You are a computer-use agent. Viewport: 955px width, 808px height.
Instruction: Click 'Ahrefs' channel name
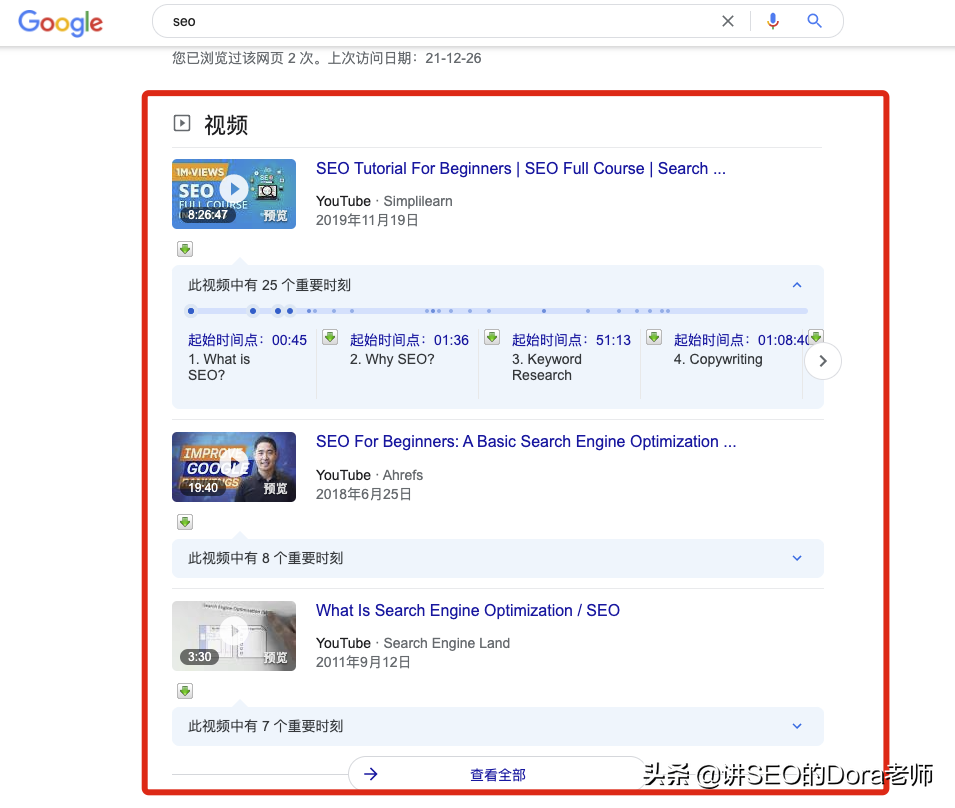403,475
